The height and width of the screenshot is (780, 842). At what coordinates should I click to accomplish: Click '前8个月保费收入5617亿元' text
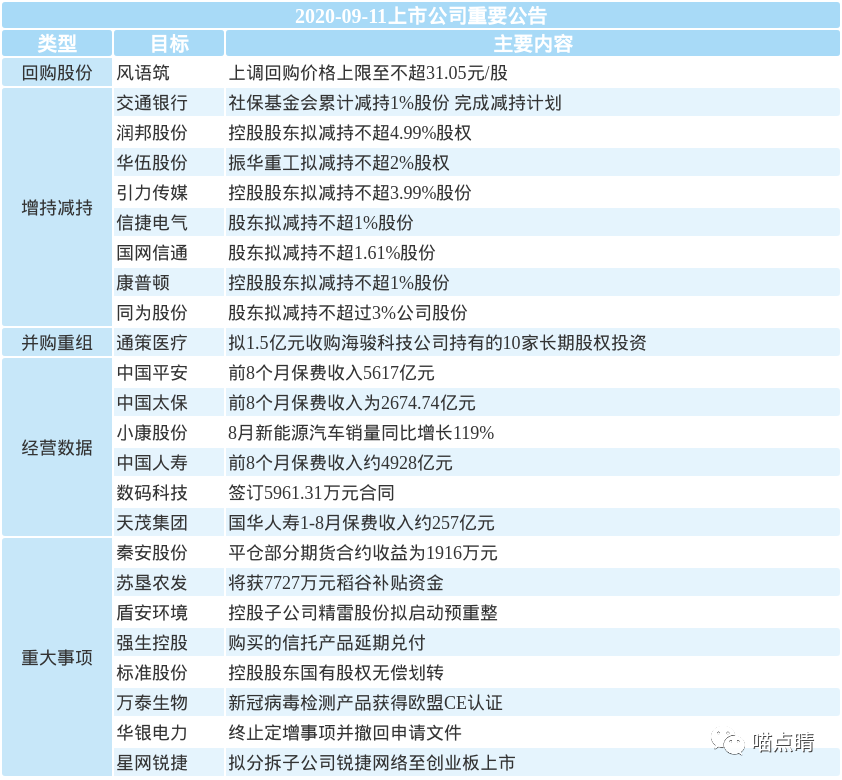[x=331, y=373]
